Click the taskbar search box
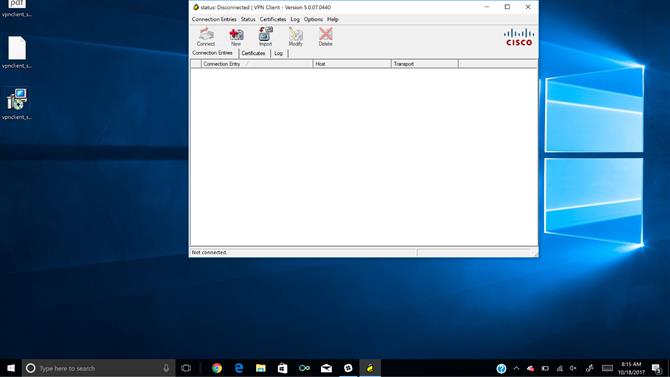670x377 pixels. click(98, 368)
